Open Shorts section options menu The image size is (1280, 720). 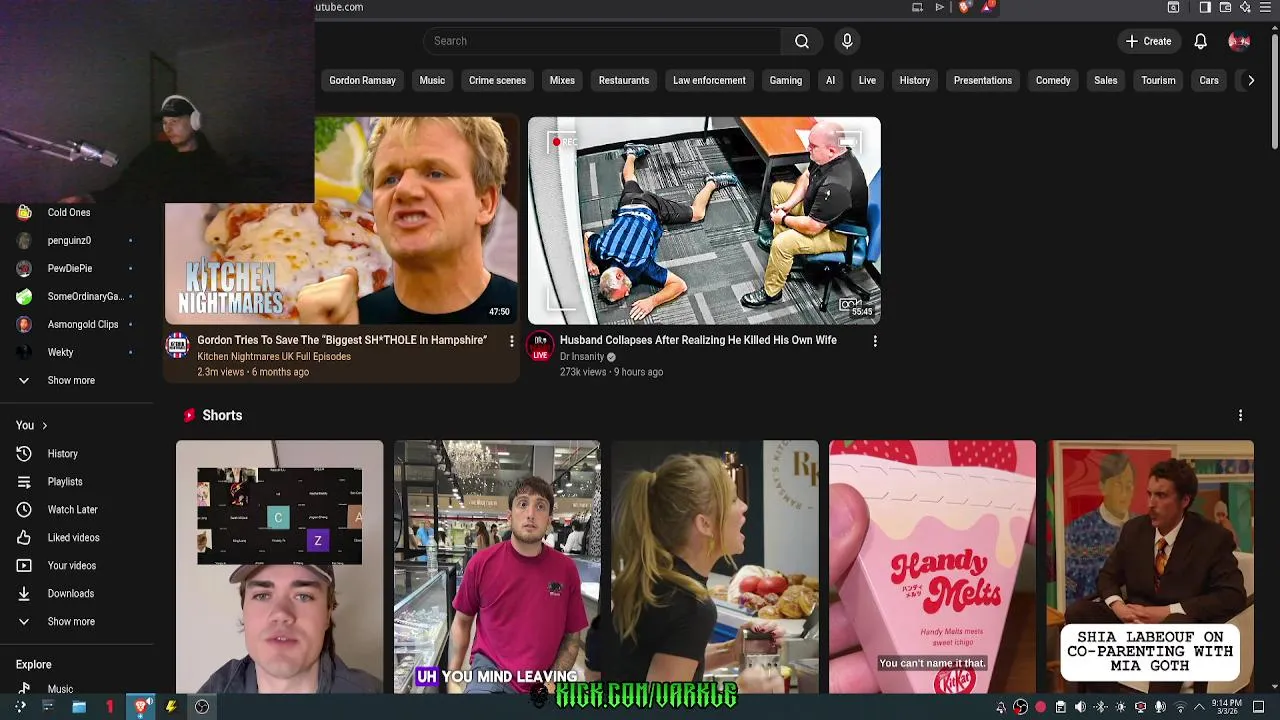coord(1240,415)
